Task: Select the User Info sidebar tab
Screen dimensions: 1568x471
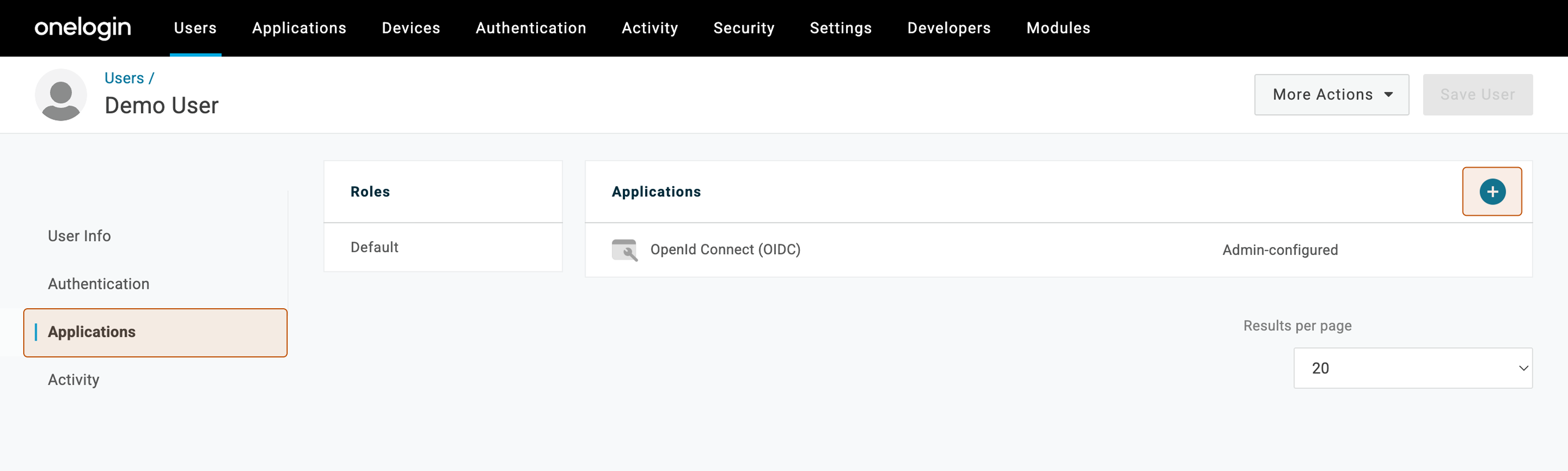Action: pyautogui.click(x=79, y=236)
